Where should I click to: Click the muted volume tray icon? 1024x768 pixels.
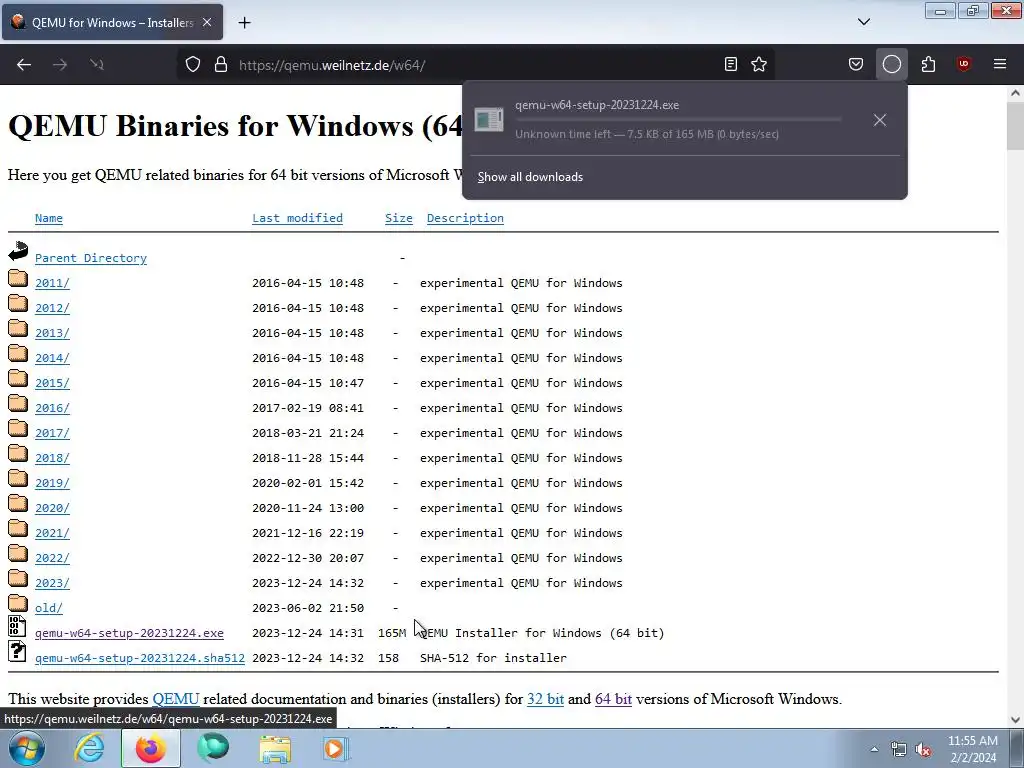coord(923,749)
